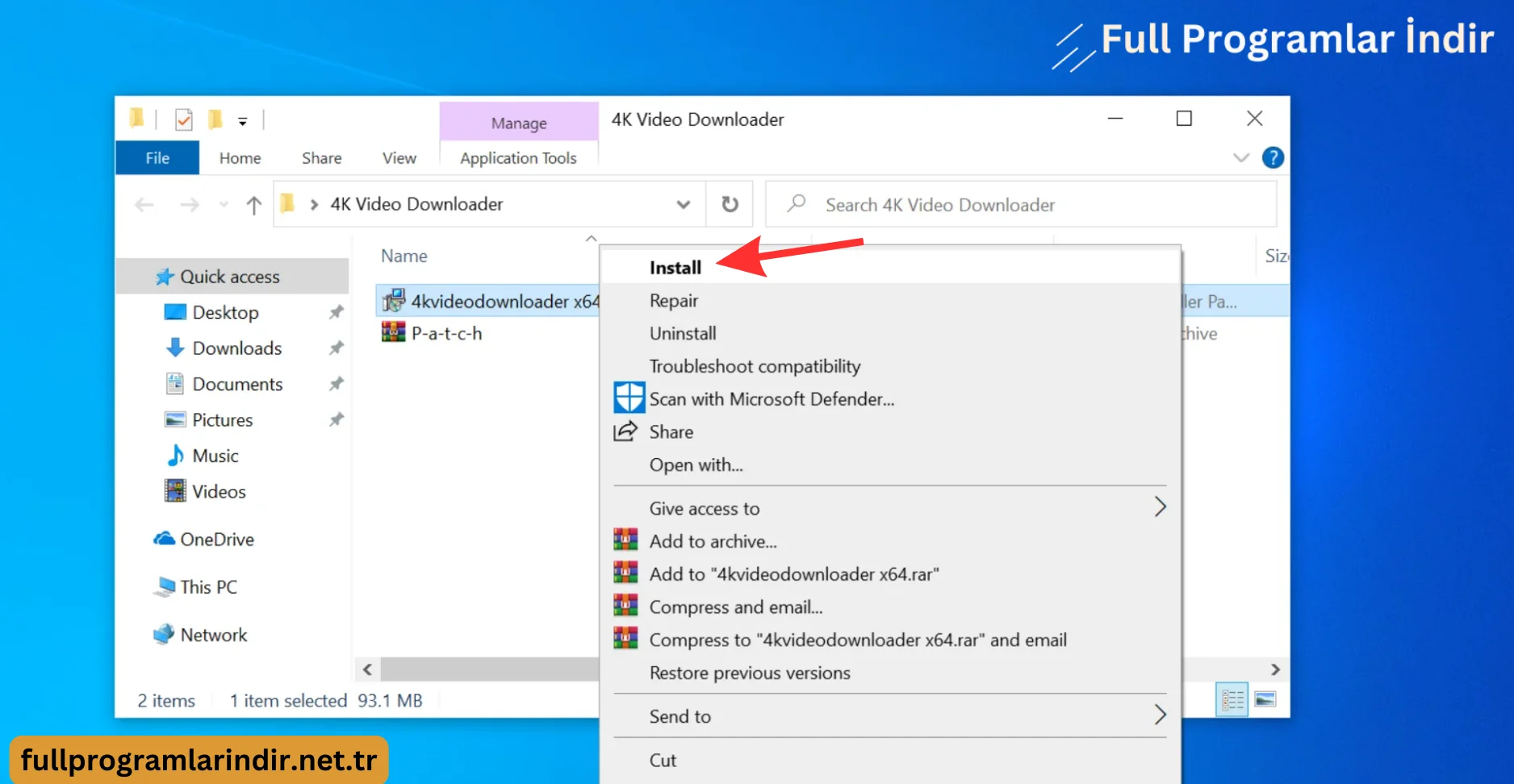This screenshot has height=784, width=1514.
Task: Unpin Documents using its pin icon
Action: (337, 384)
